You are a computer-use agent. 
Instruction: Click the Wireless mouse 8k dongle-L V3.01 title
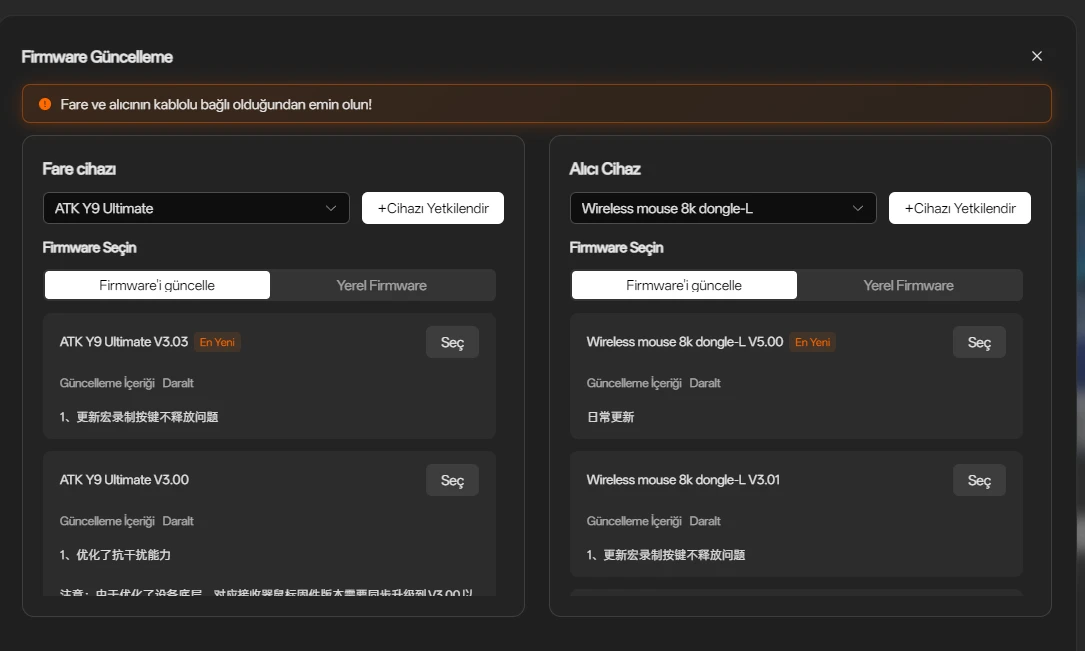point(683,479)
